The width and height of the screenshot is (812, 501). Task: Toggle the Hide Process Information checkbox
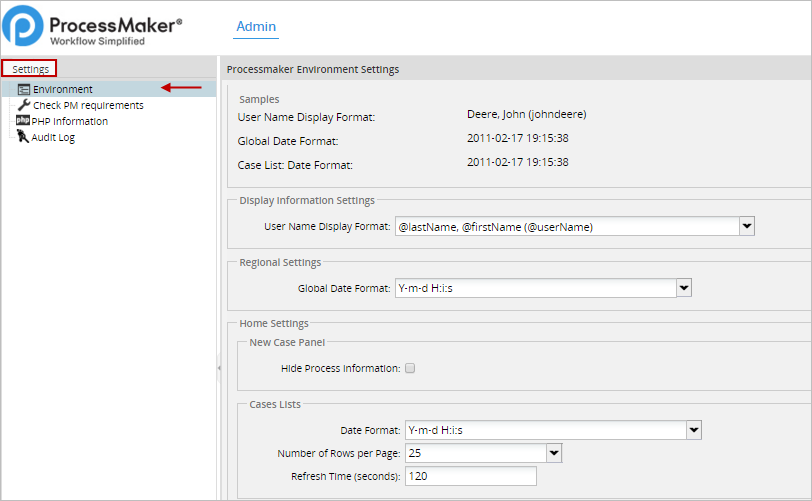(410, 368)
